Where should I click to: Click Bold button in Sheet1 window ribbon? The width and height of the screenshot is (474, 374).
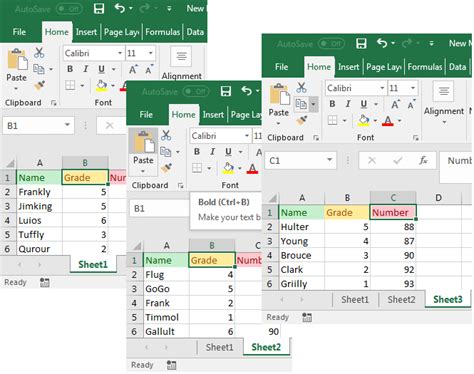(x=70, y=69)
